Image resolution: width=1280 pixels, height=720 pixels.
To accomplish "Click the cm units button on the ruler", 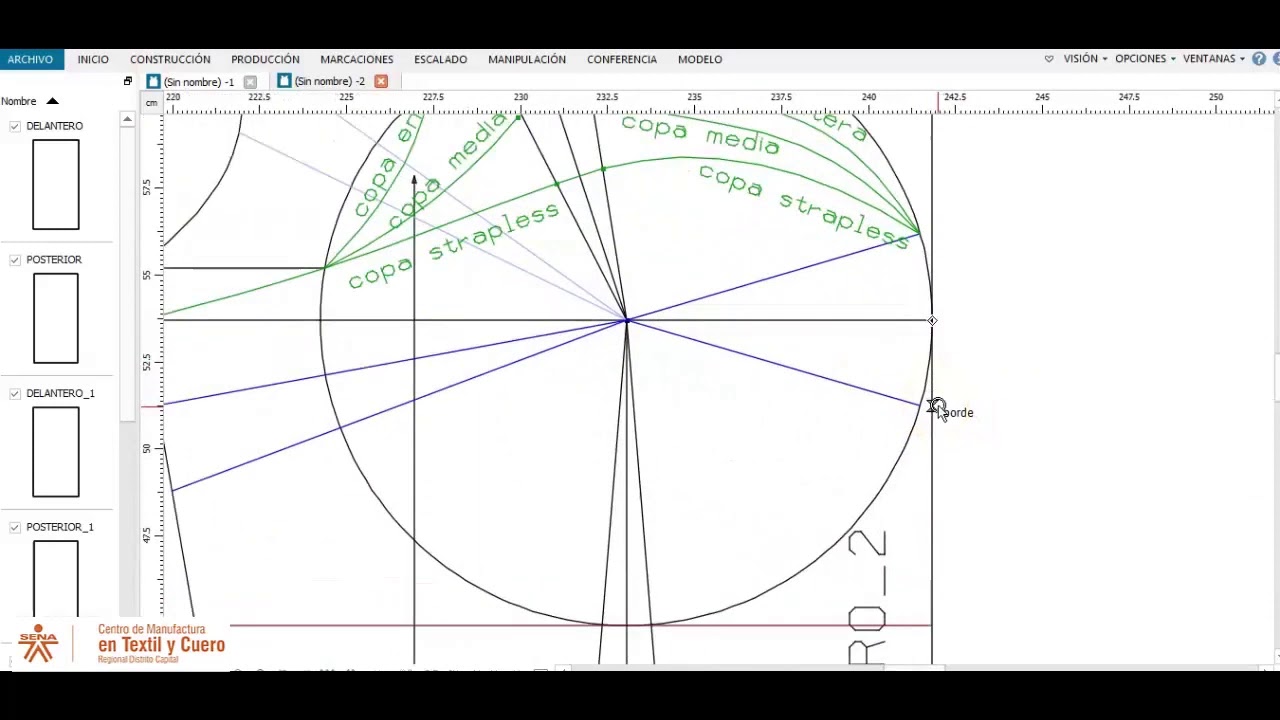I will click(x=151, y=102).
